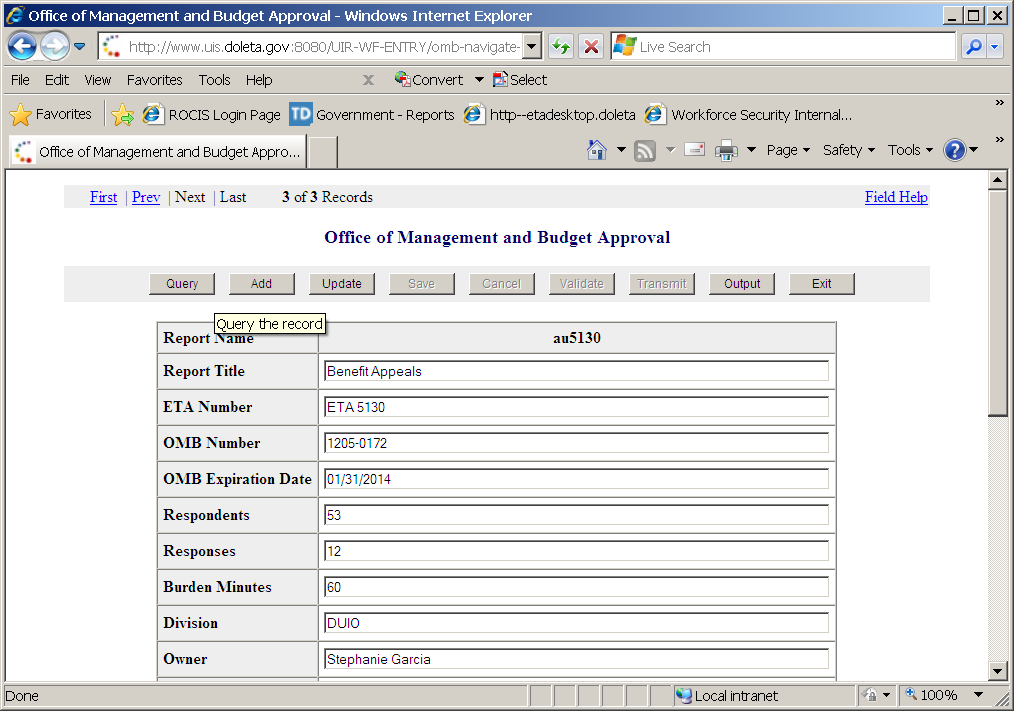Click the Print icon in command bar
Image resolution: width=1014 pixels, height=711 pixels.
pos(726,150)
